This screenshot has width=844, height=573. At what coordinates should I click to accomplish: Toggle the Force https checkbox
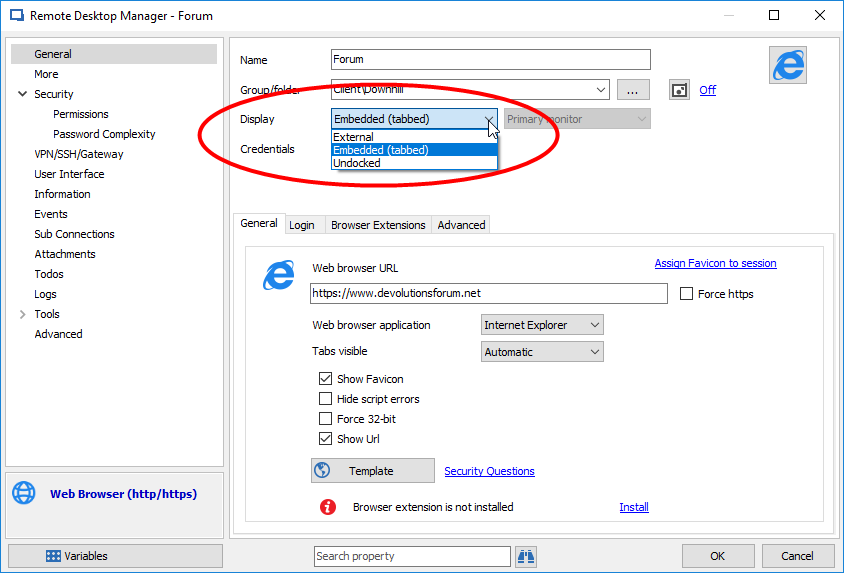click(686, 294)
